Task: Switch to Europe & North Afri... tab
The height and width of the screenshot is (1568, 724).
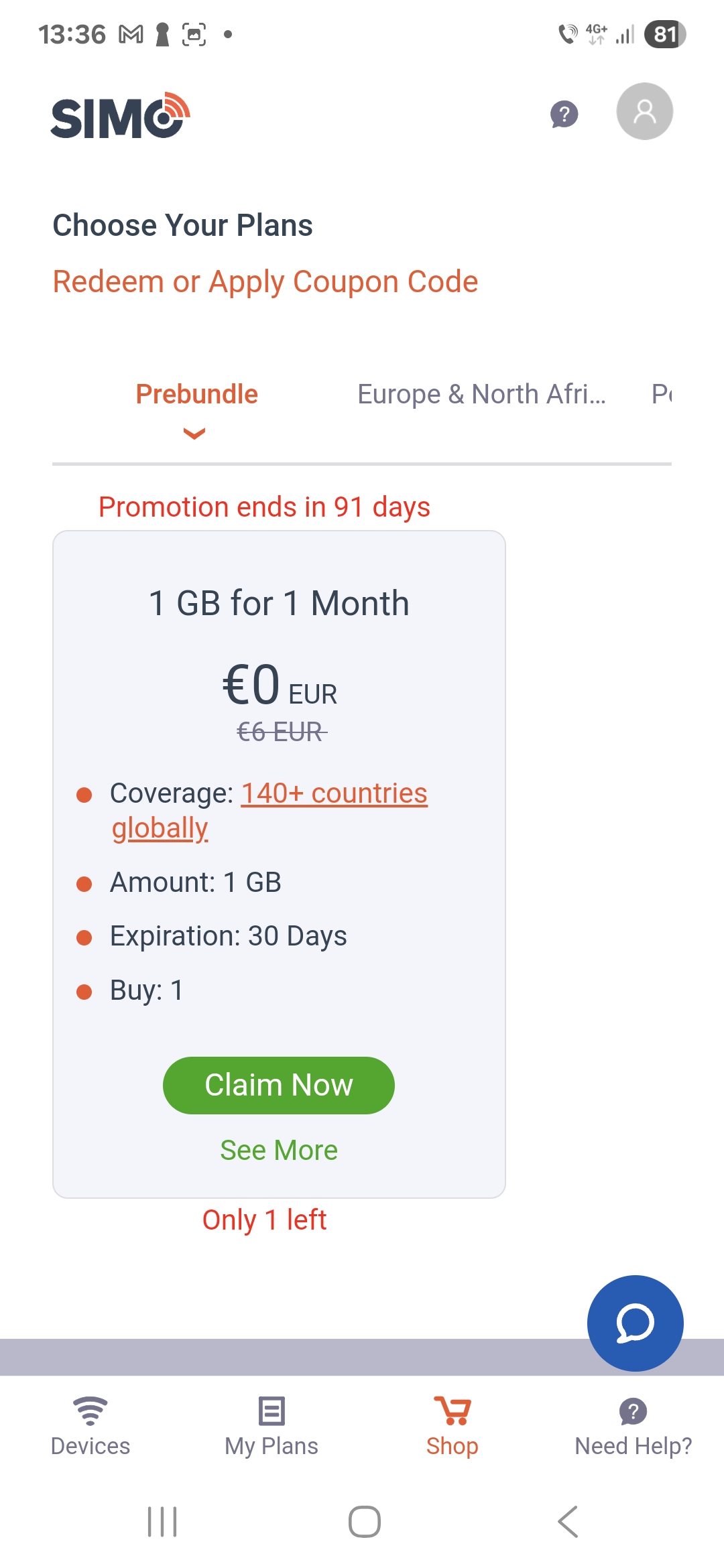Action: click(x=481, y=394)
